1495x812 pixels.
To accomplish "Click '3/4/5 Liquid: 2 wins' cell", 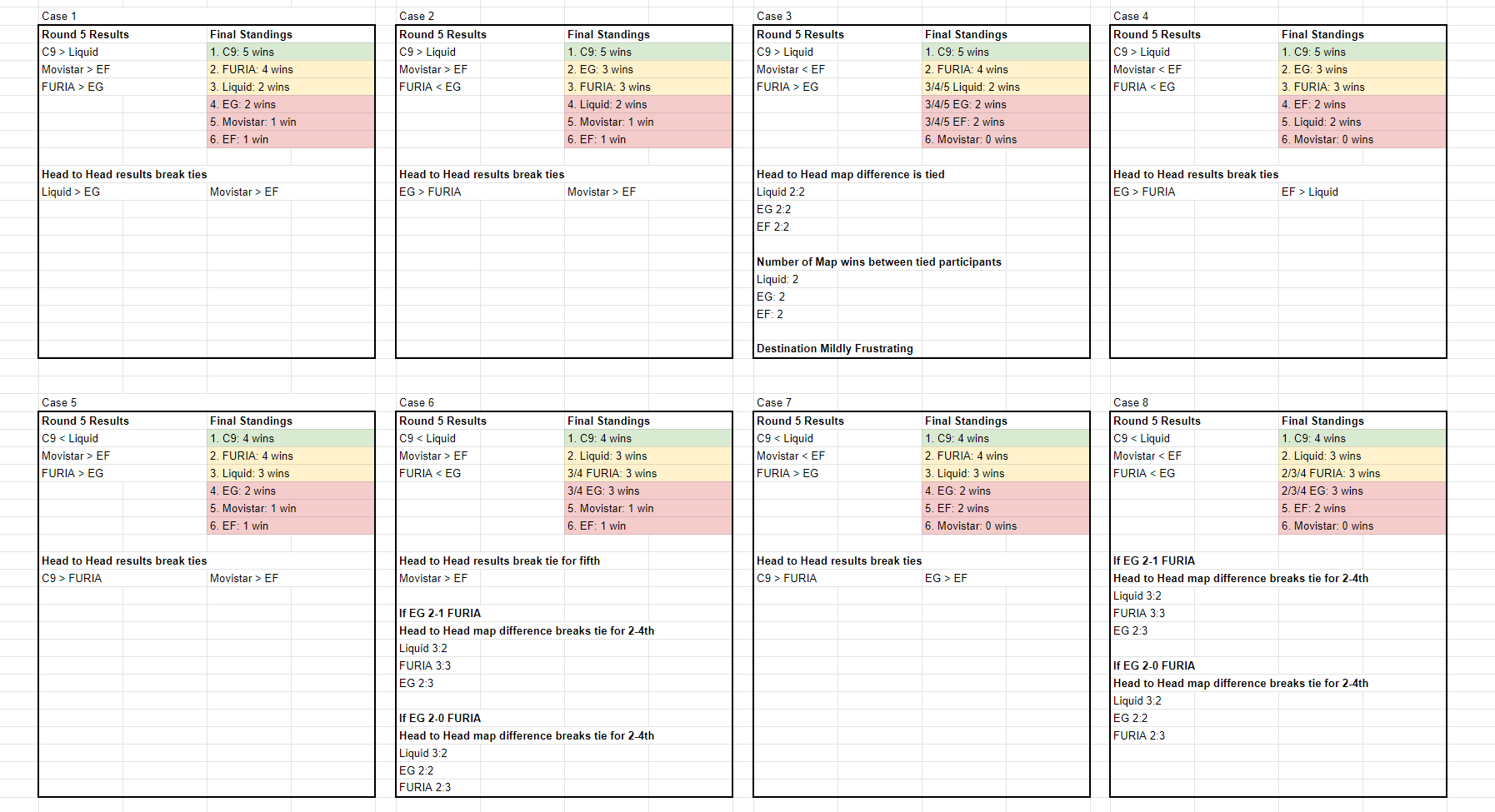I will pyautogui.click(x=1004, y=87).
